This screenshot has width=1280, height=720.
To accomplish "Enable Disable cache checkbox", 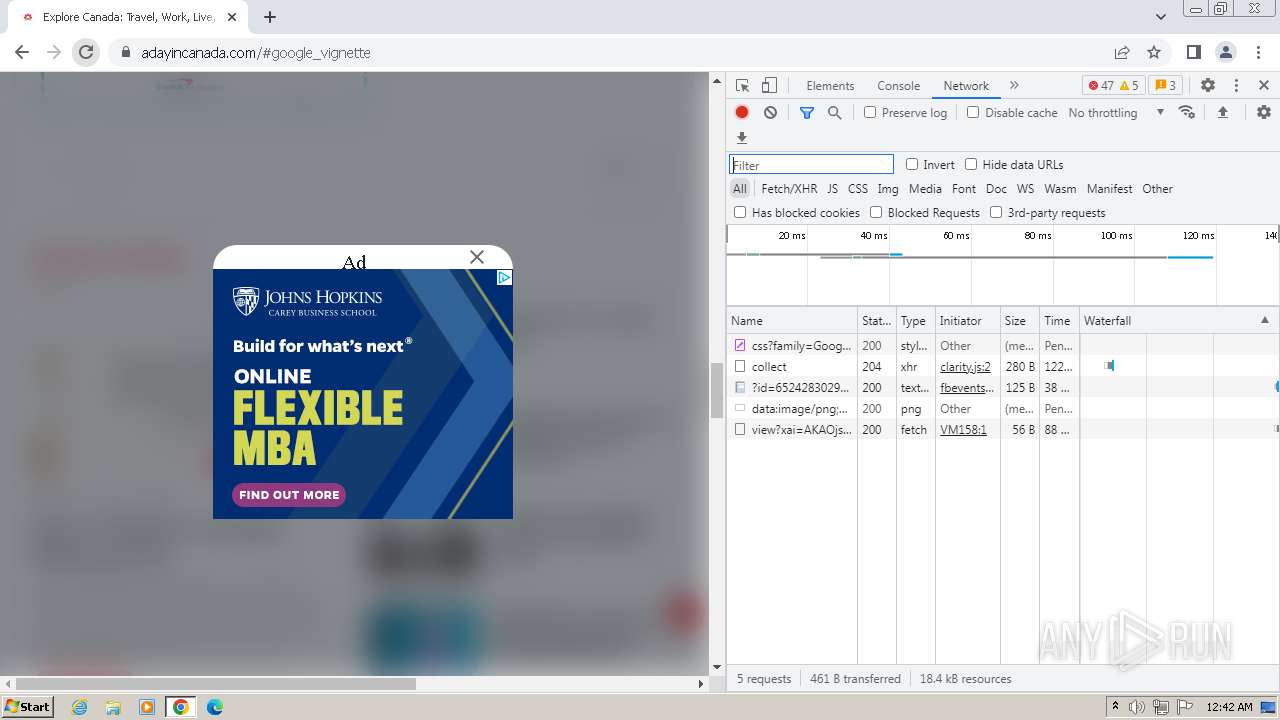I will (973, 112).
